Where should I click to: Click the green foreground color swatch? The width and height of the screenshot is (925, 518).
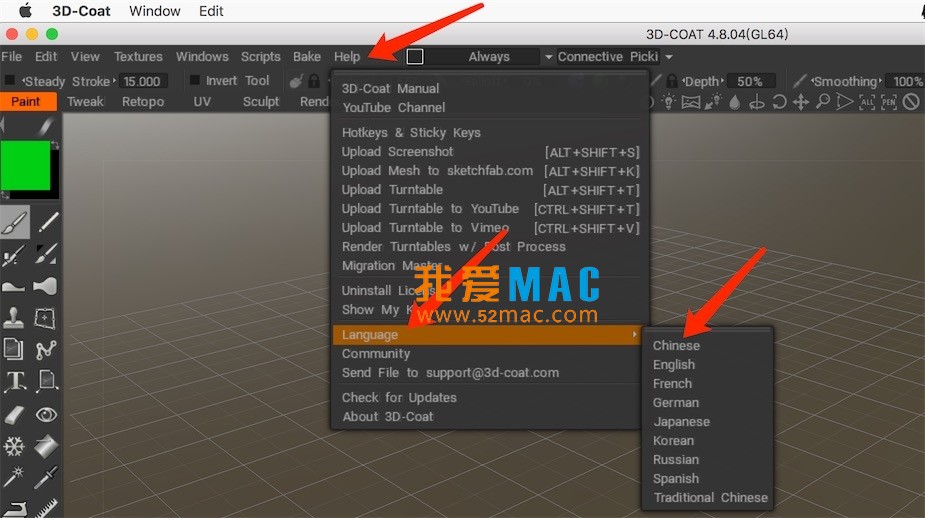(25, 165)
